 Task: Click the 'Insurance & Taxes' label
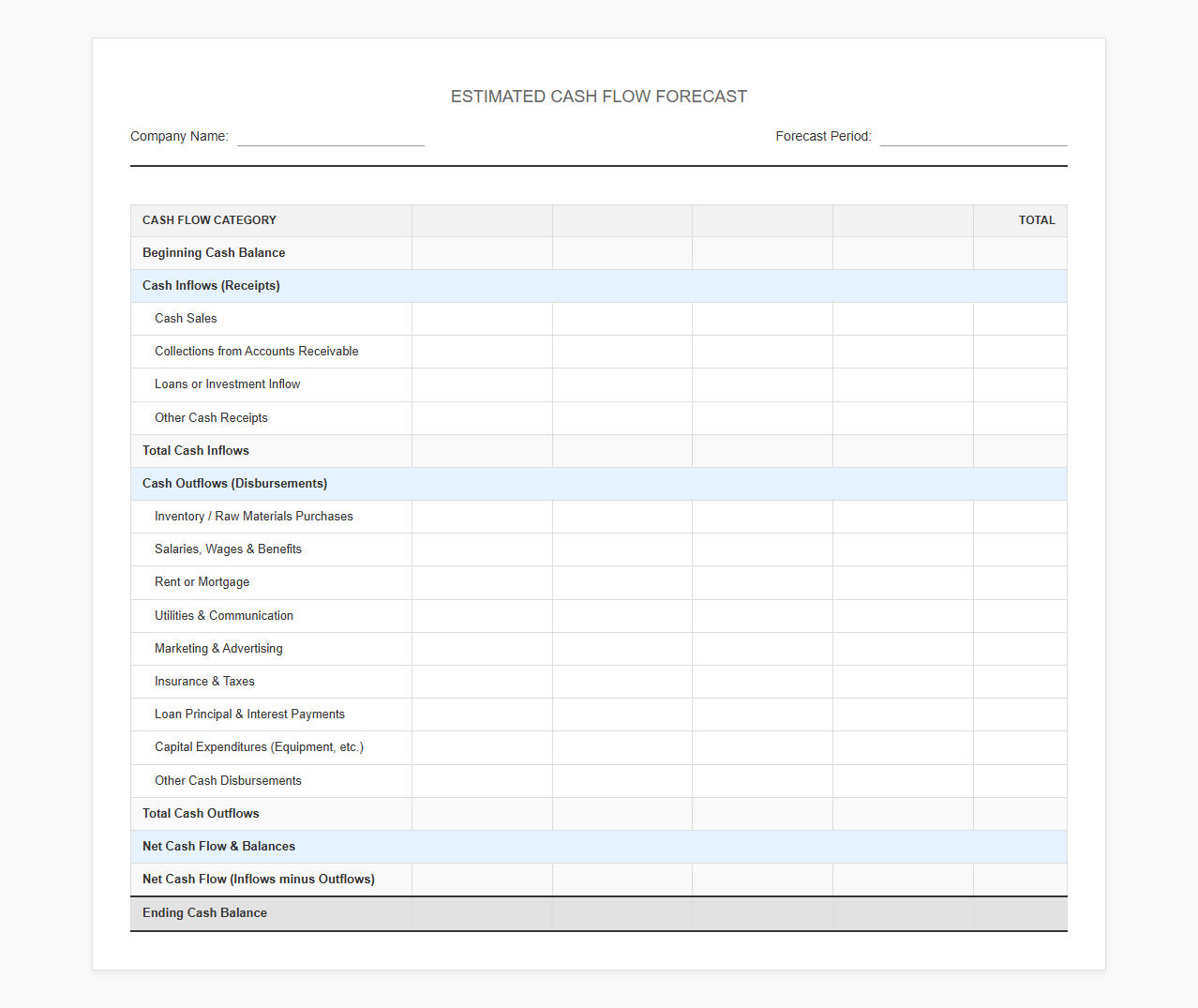204,682
